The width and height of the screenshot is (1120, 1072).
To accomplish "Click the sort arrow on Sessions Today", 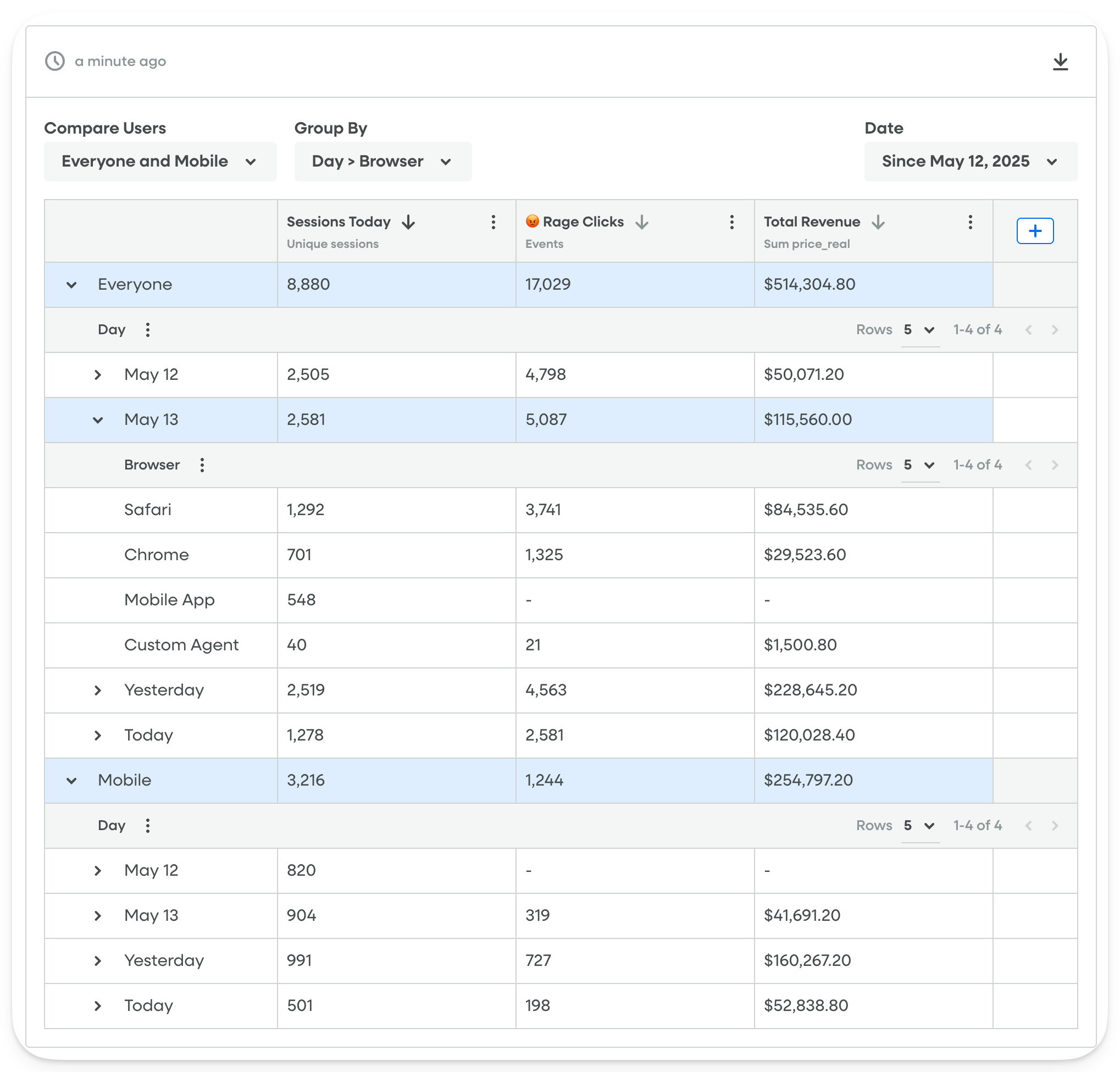I will tap(409, 222).
